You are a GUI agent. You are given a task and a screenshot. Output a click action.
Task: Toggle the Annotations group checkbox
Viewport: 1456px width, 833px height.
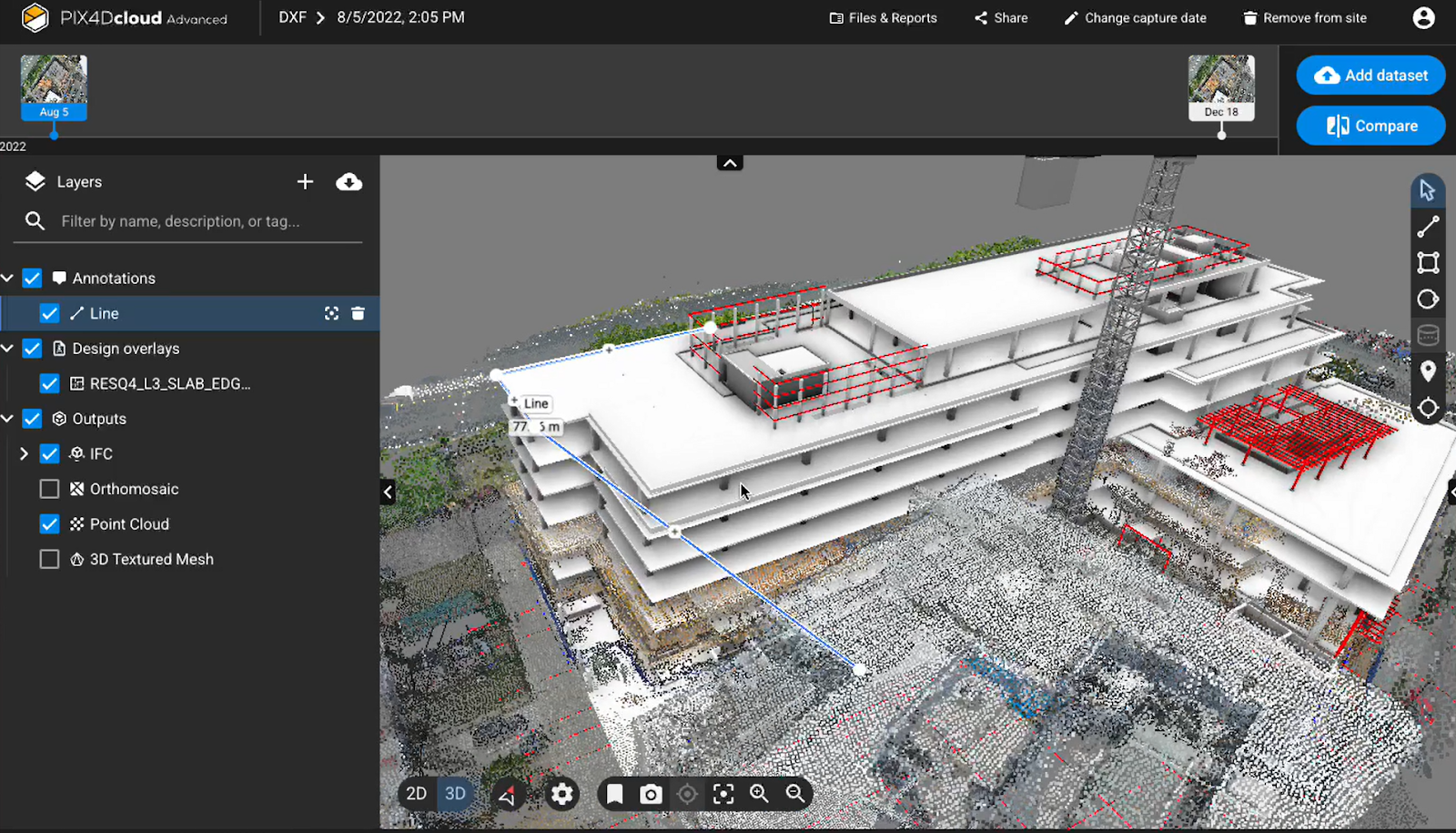[x=32, y=279]
